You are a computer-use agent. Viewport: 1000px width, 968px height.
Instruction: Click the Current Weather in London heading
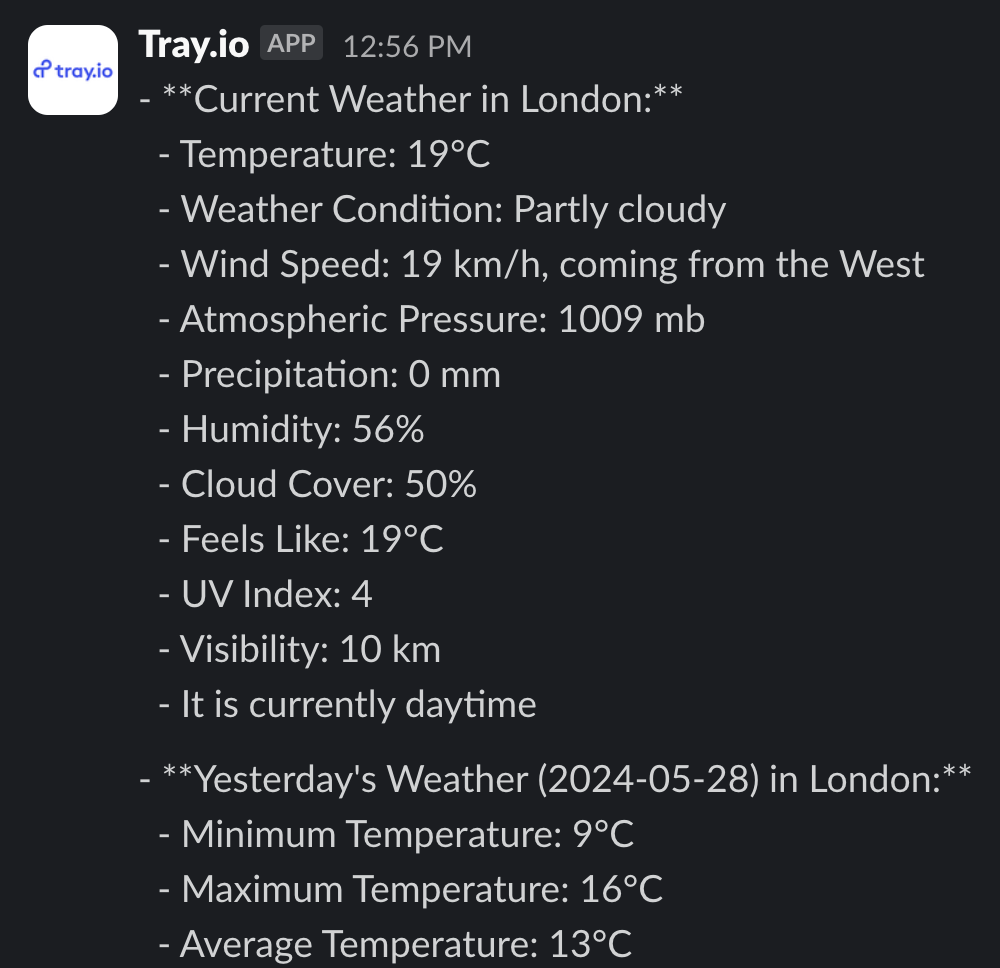click(410, 100)
